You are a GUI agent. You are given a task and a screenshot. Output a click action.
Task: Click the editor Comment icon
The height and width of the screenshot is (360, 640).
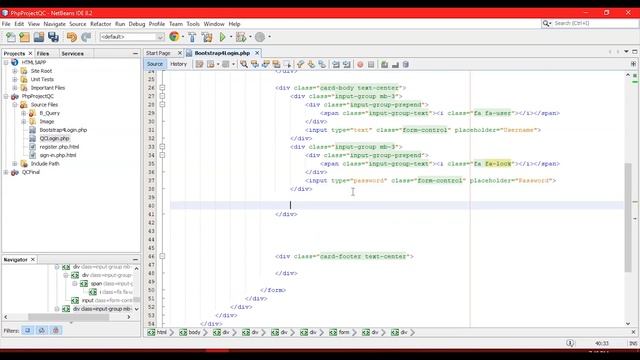tap(384, 64)
